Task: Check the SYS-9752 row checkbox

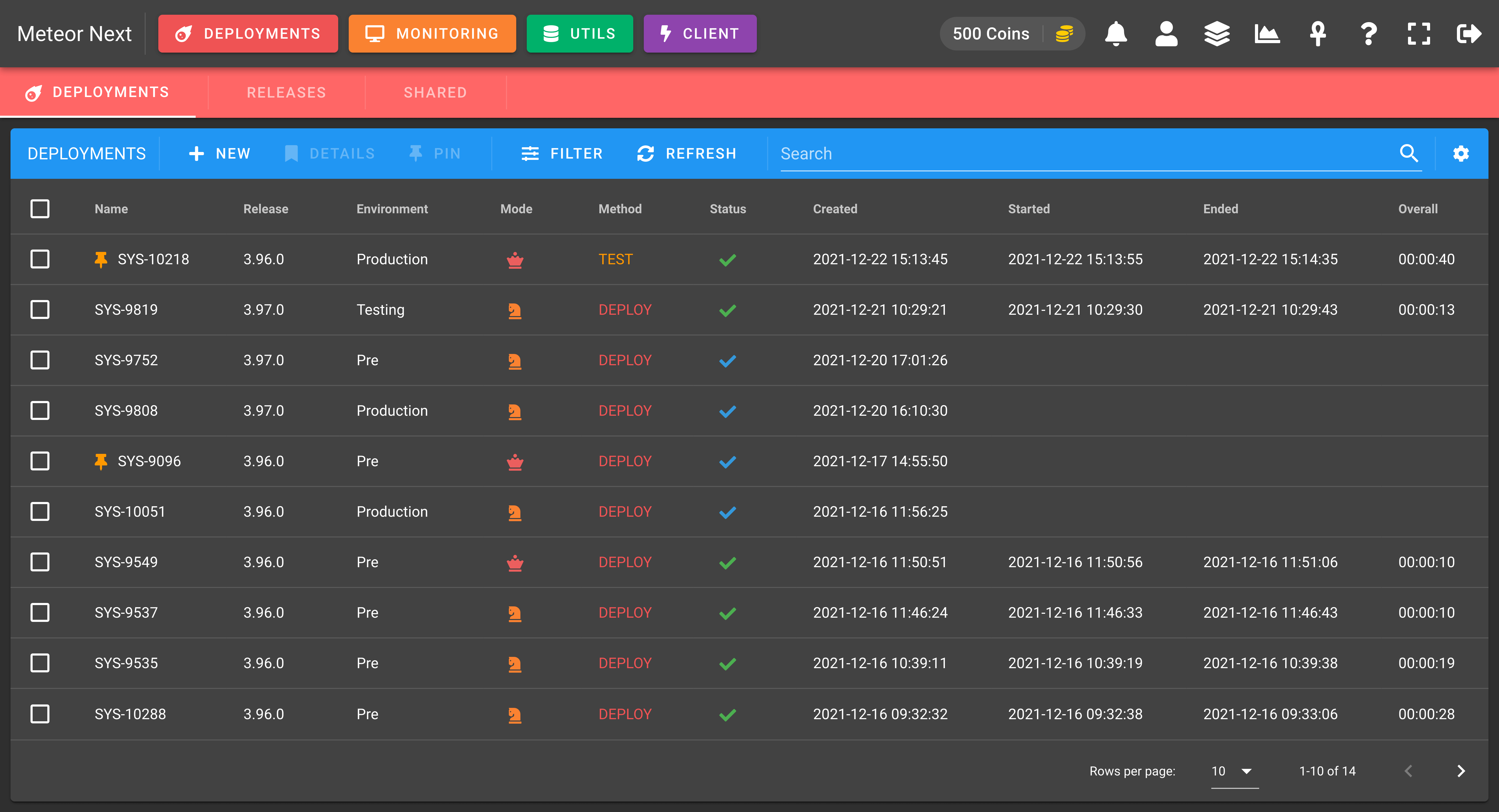Action: click(39, 360)
